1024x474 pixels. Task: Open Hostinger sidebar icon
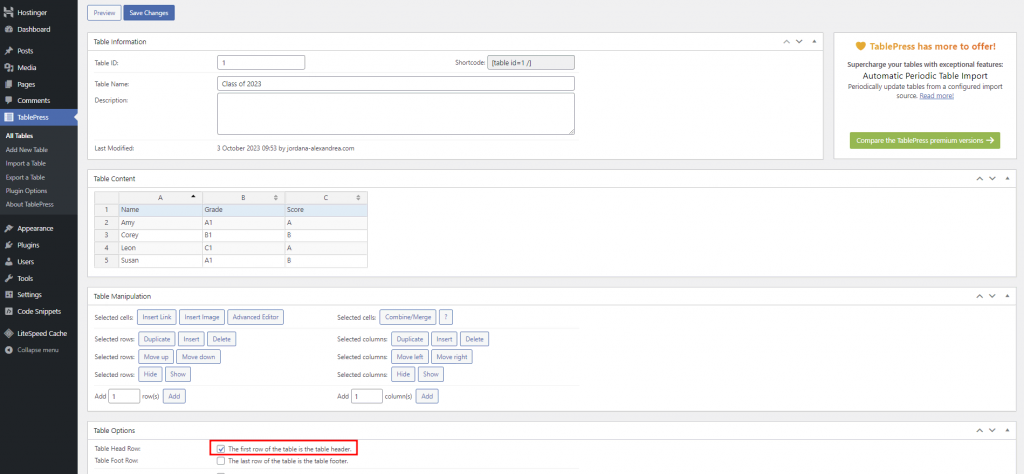[8, 12]
